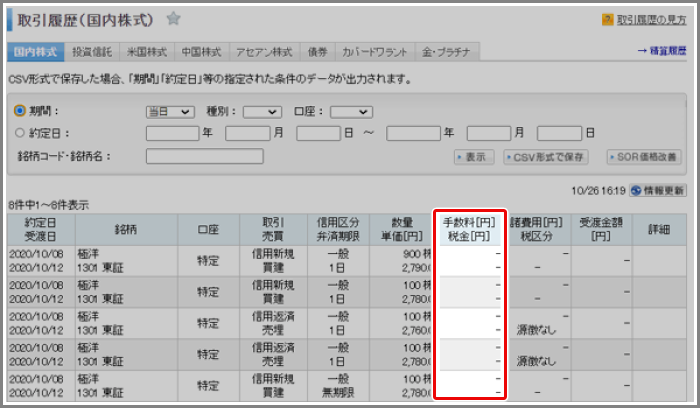Switch to the 米国株式 tab

point(147,52)
